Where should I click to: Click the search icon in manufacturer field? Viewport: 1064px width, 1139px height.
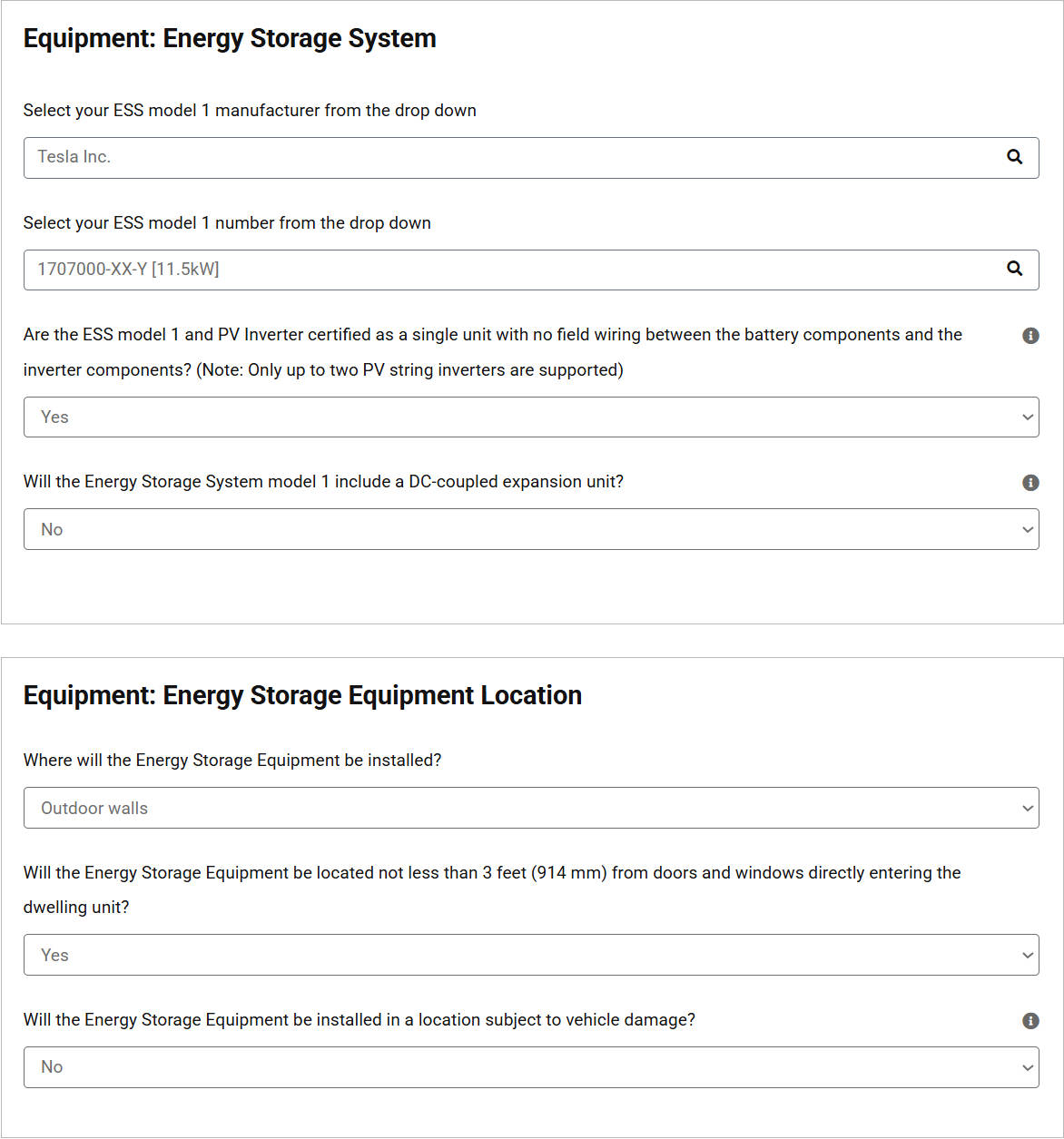tap(1015, 157)
